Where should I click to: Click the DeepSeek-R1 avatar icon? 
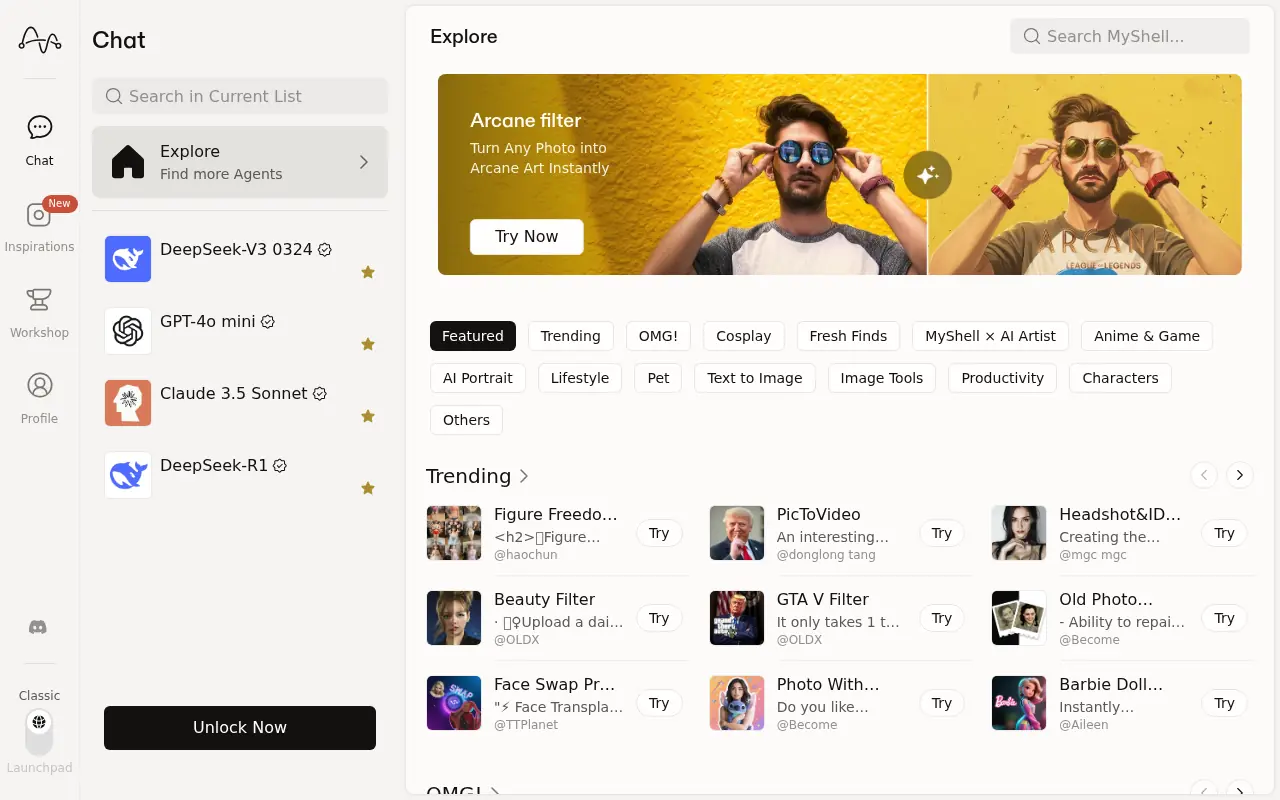click(128, 475)
